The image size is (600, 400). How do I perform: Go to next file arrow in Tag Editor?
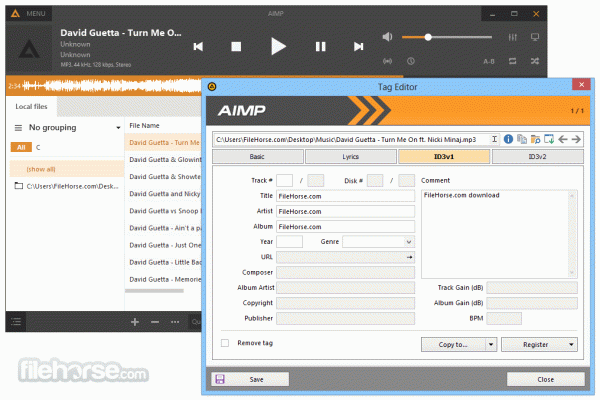point(576,139)
